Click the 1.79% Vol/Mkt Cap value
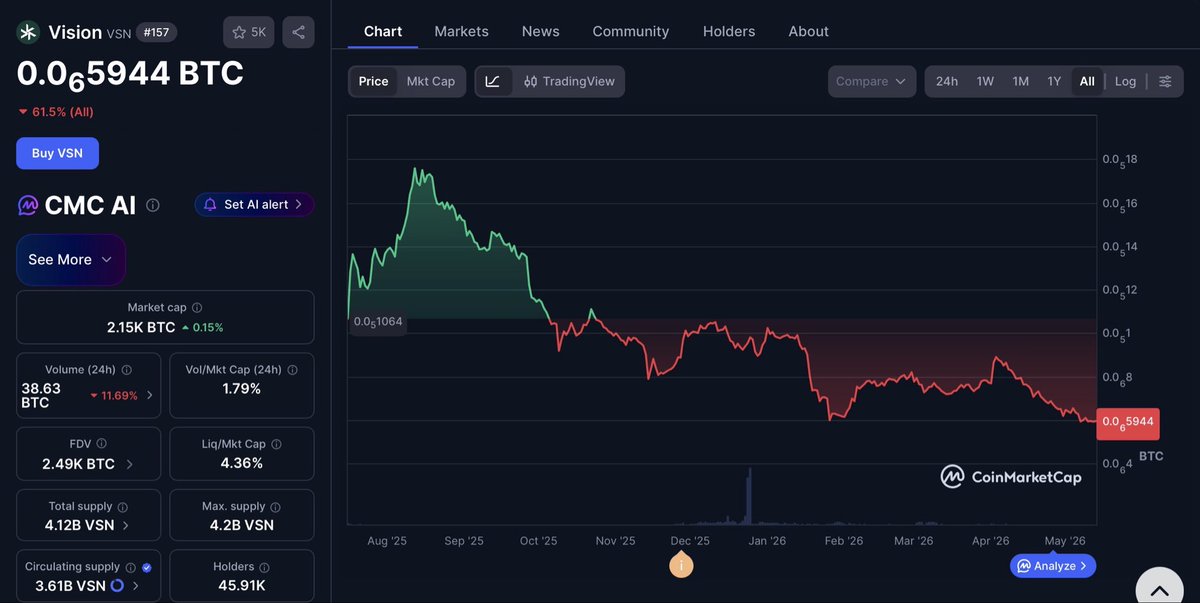 coord(242,388)
